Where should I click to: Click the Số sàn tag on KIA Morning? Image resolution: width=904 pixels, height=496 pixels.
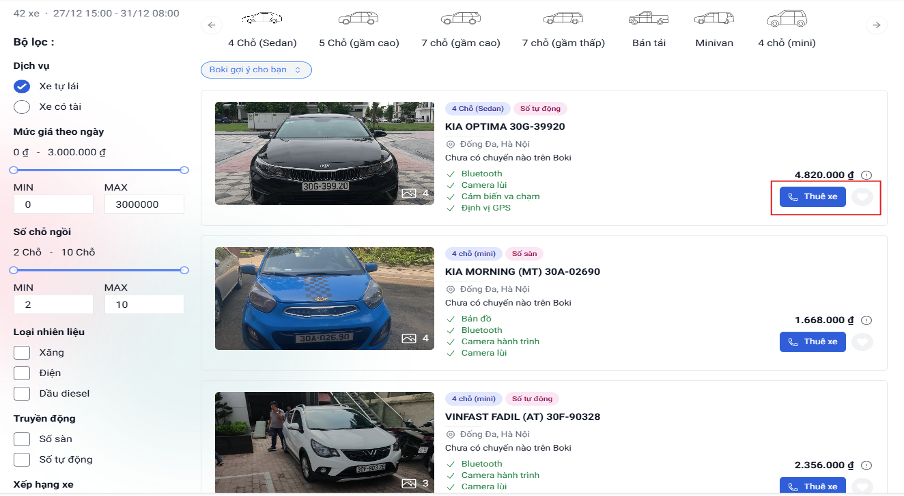tap(524, 254)
